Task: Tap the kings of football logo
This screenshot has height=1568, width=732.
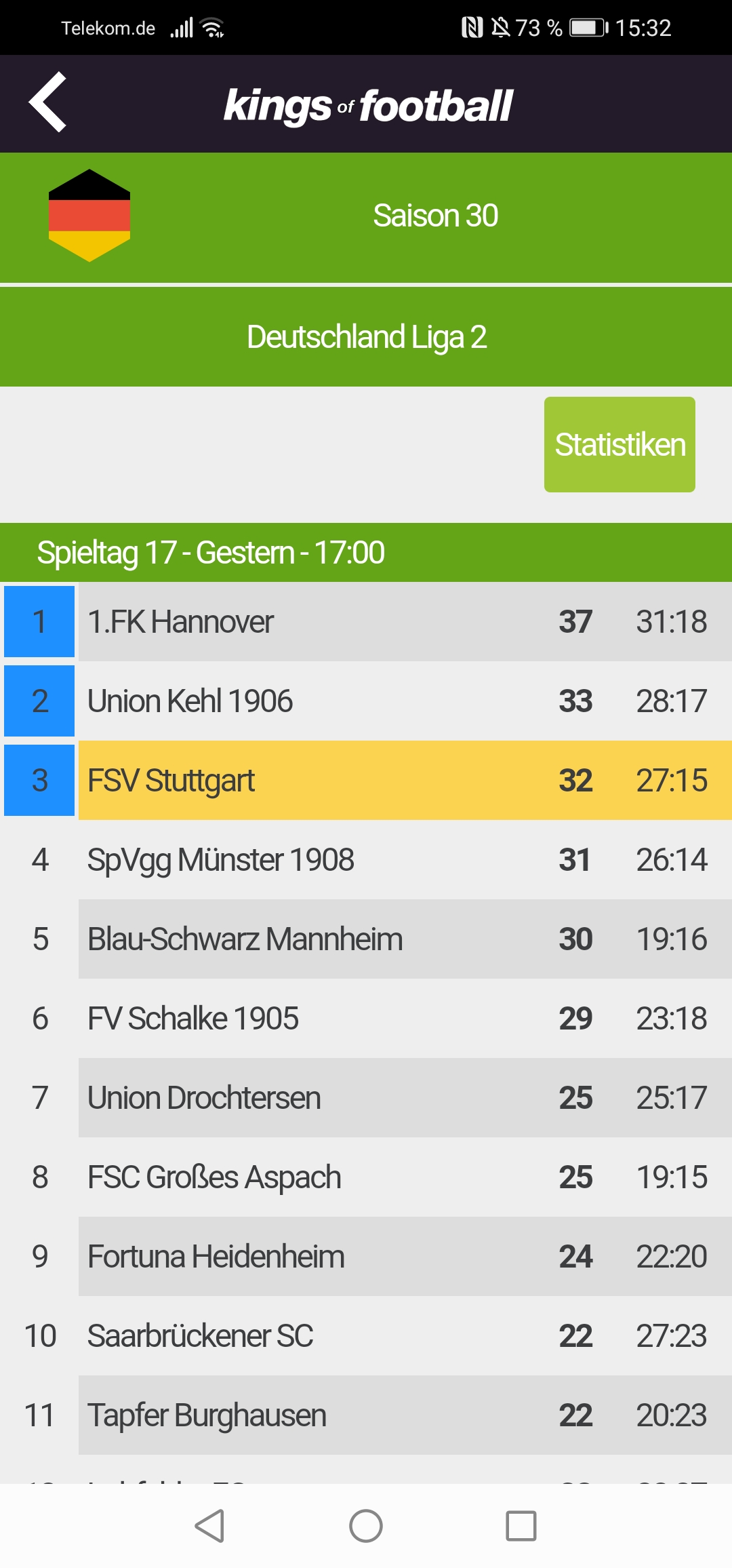Action: 368,105
